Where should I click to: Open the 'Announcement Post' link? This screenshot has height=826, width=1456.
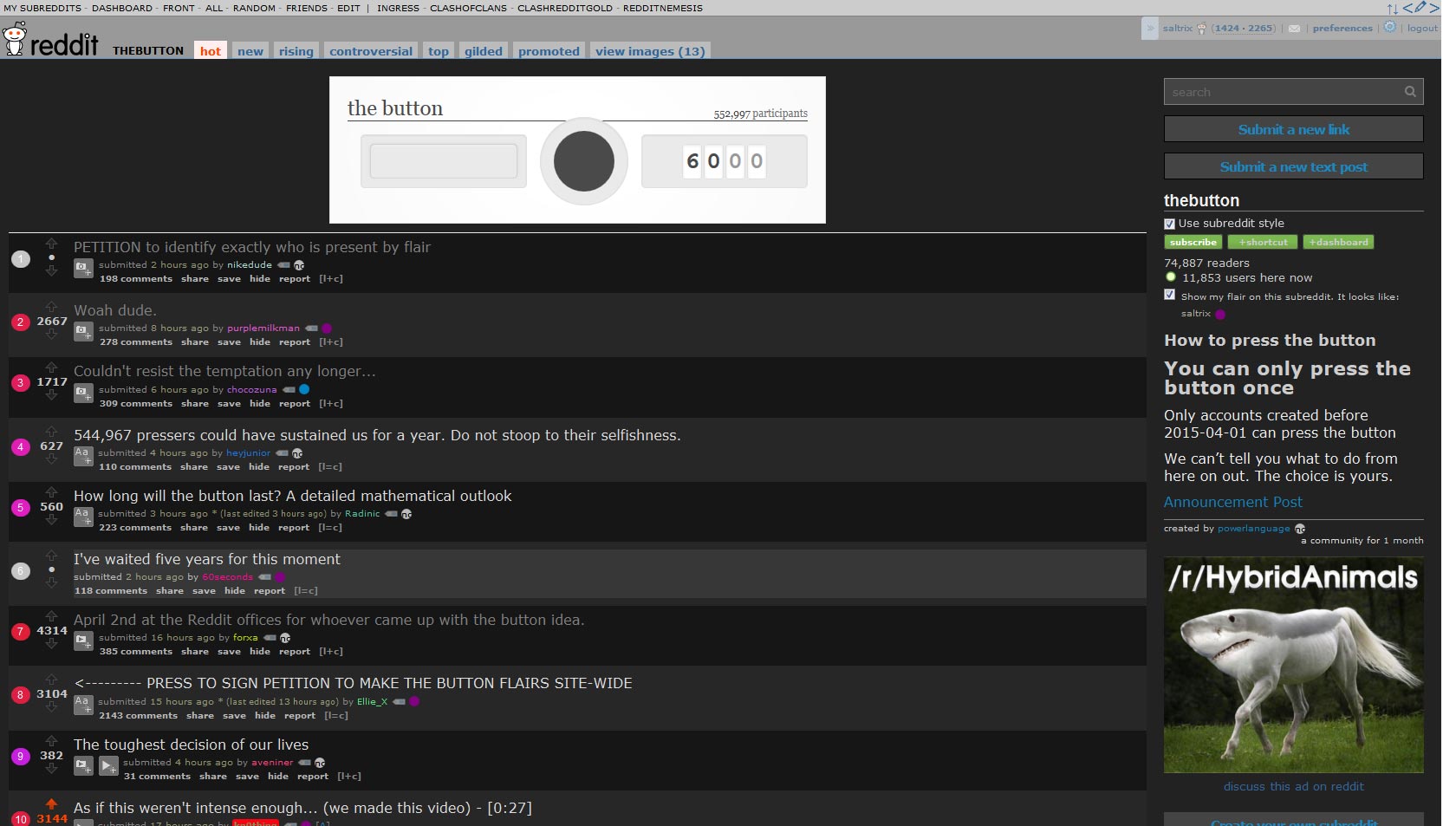coord(1232,502)
